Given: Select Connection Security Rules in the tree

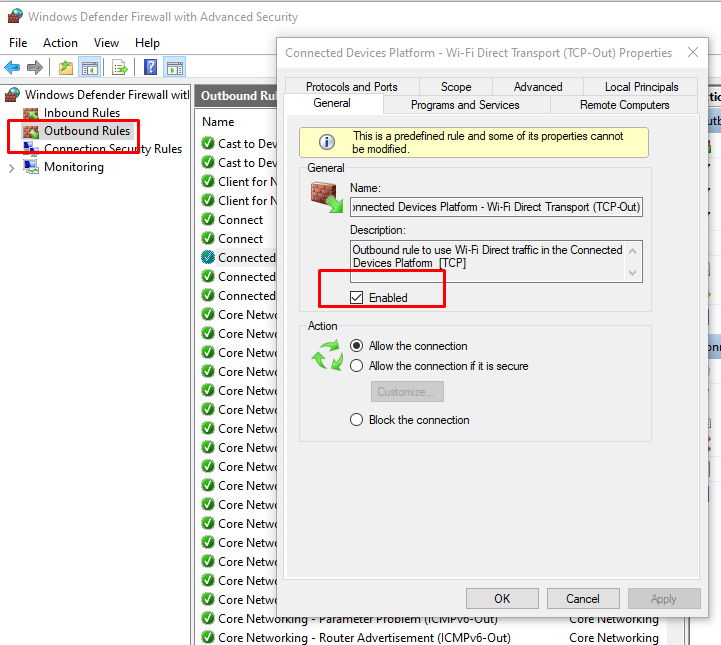Looking at the screenshot, I should click(x=113, y=148).
